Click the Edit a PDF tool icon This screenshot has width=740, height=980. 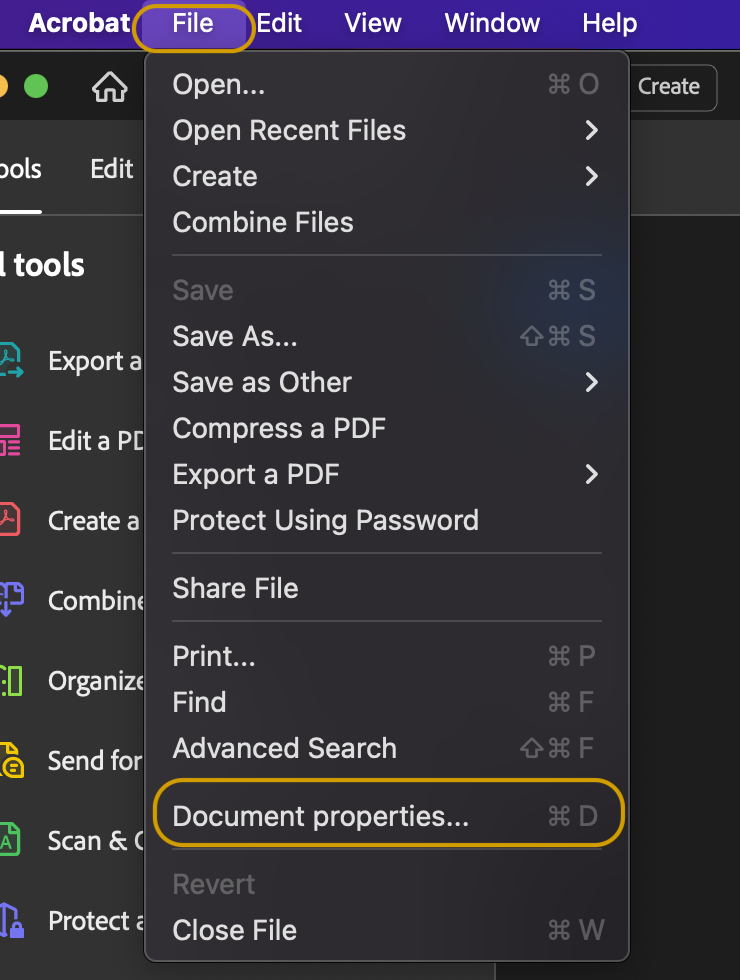(10, 441)
